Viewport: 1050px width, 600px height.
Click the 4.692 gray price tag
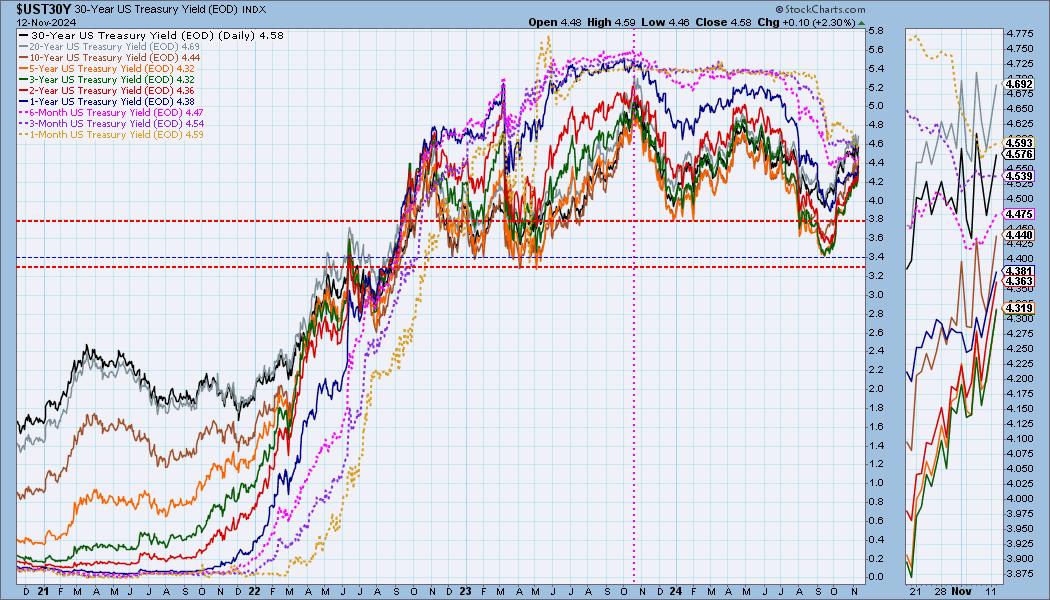[1019, 84]
